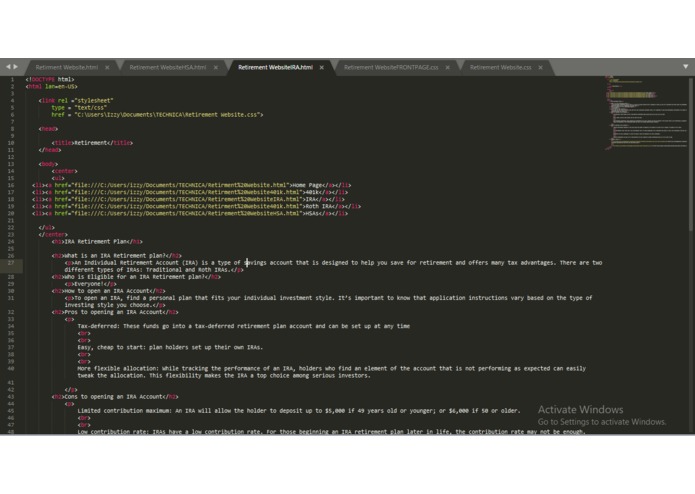Click line number 16 in the gutter
The width and height of the screenshot is (695, 494).
11,185
